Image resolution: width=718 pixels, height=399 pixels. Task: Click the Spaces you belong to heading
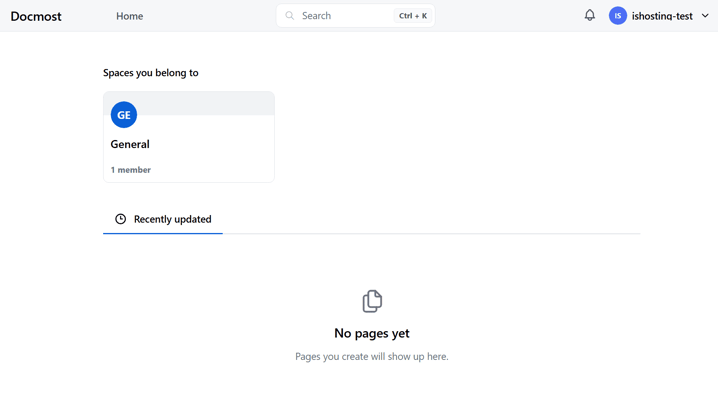pos(151,73)
